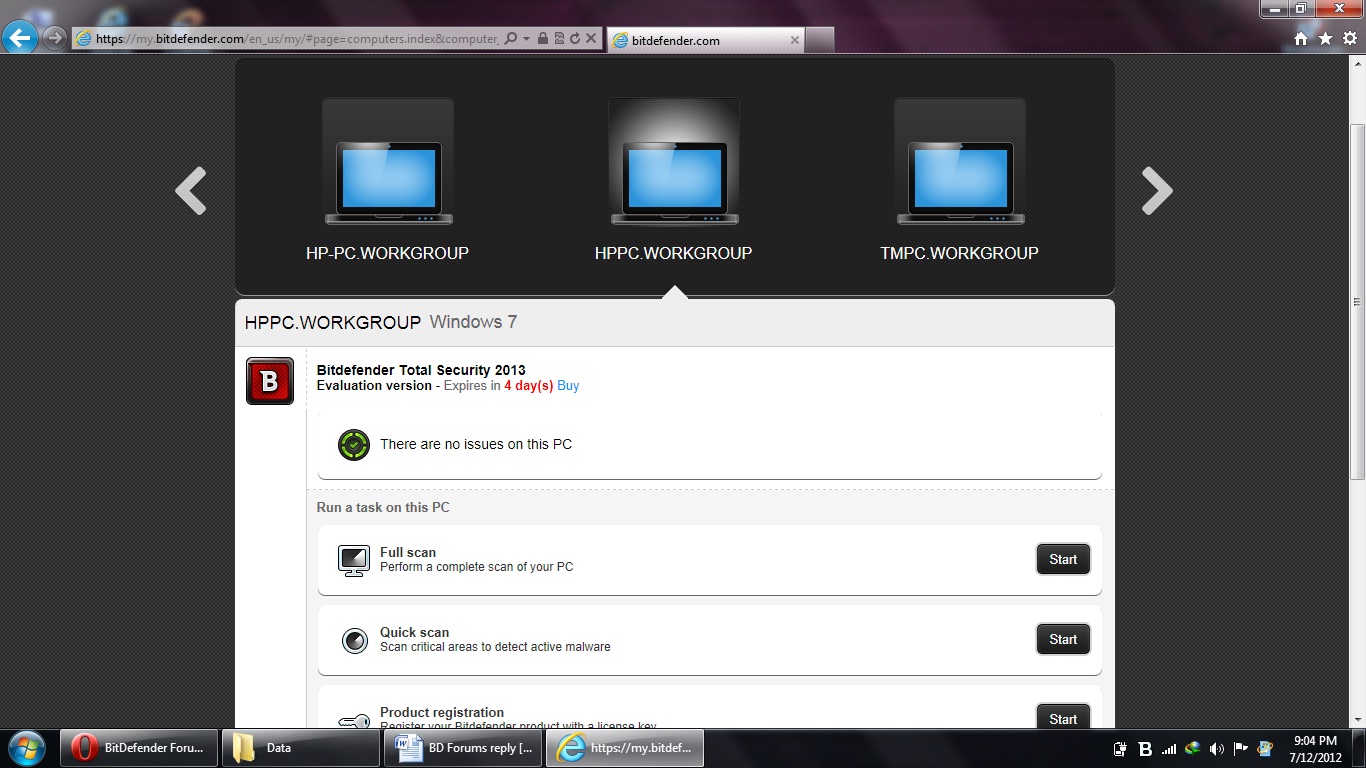Show next computers with right chevron
This screenshot has height=768, width=1366.
tap(1157, 190)
